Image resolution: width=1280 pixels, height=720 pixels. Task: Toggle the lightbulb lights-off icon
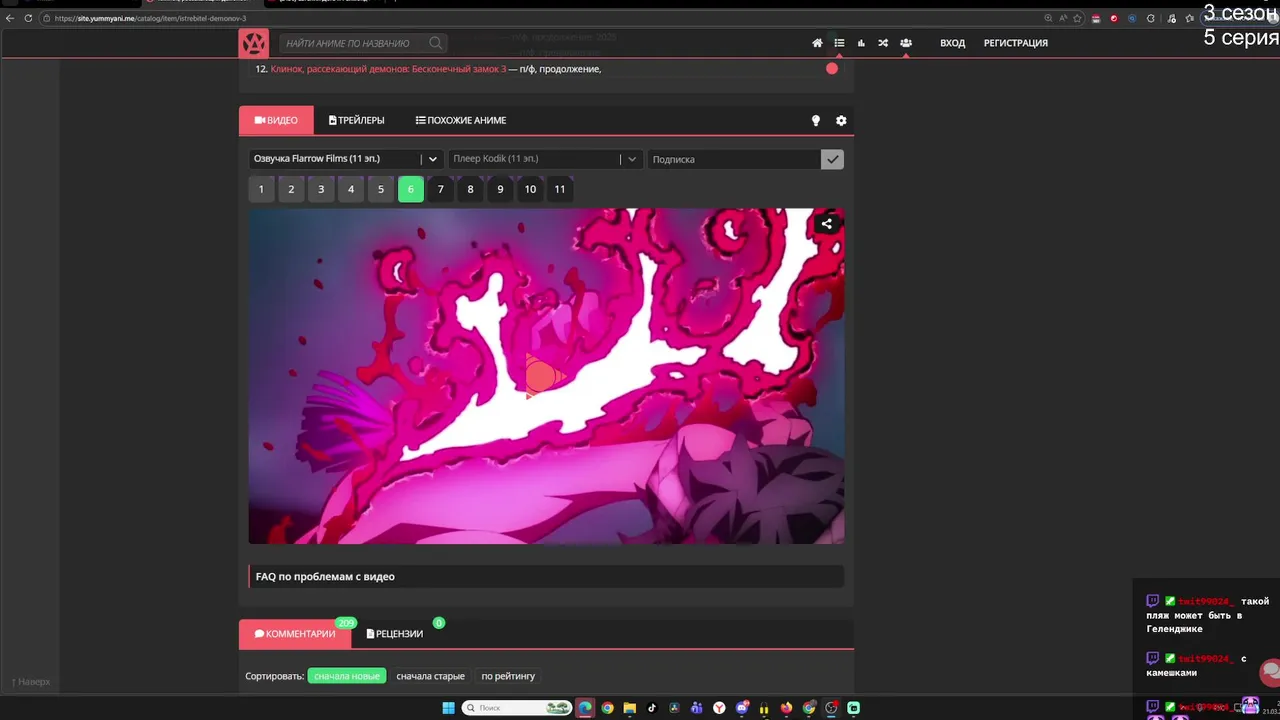[x=815, y=121]
